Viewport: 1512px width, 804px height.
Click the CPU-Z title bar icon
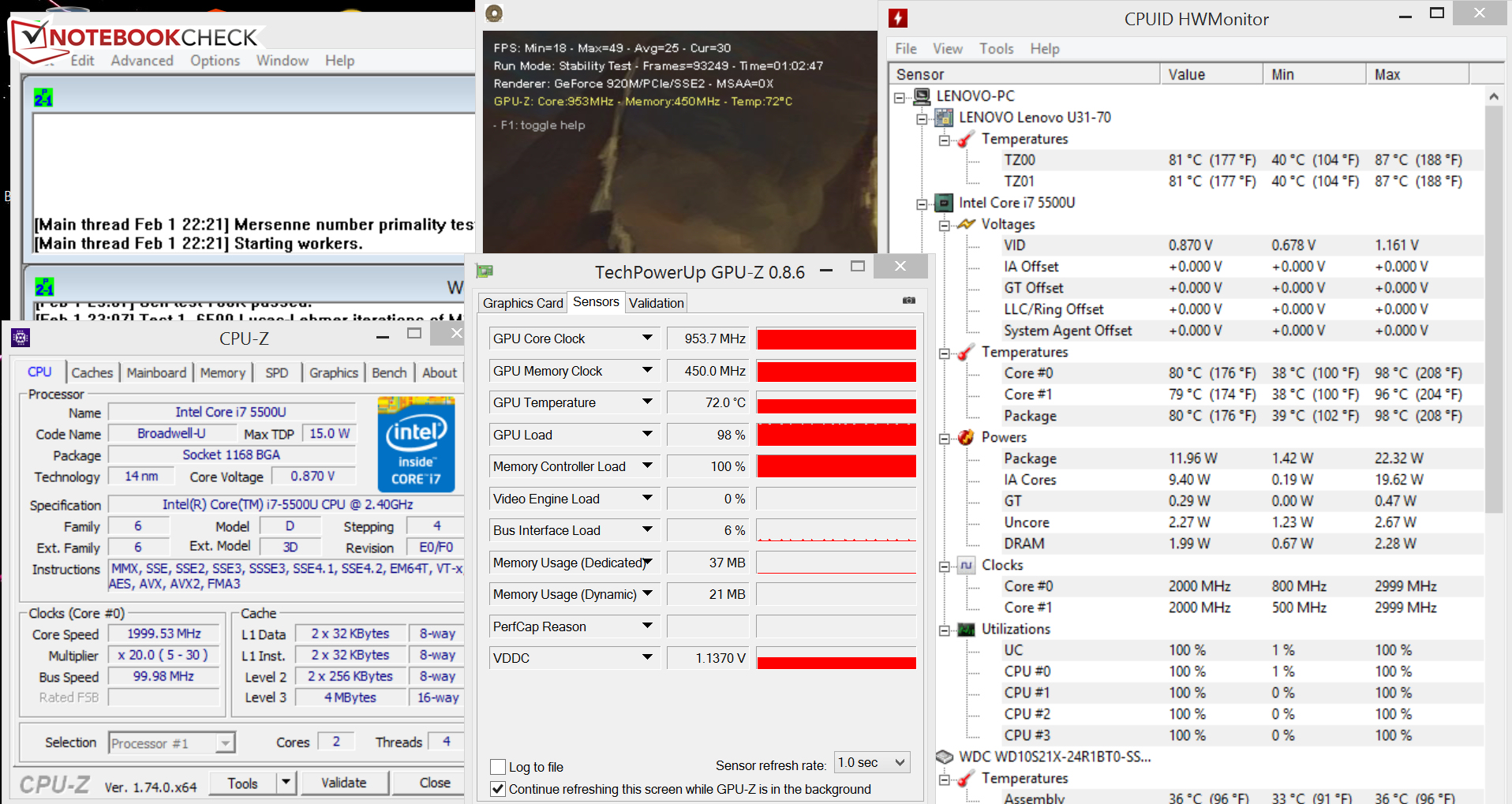tap(21, 338)
